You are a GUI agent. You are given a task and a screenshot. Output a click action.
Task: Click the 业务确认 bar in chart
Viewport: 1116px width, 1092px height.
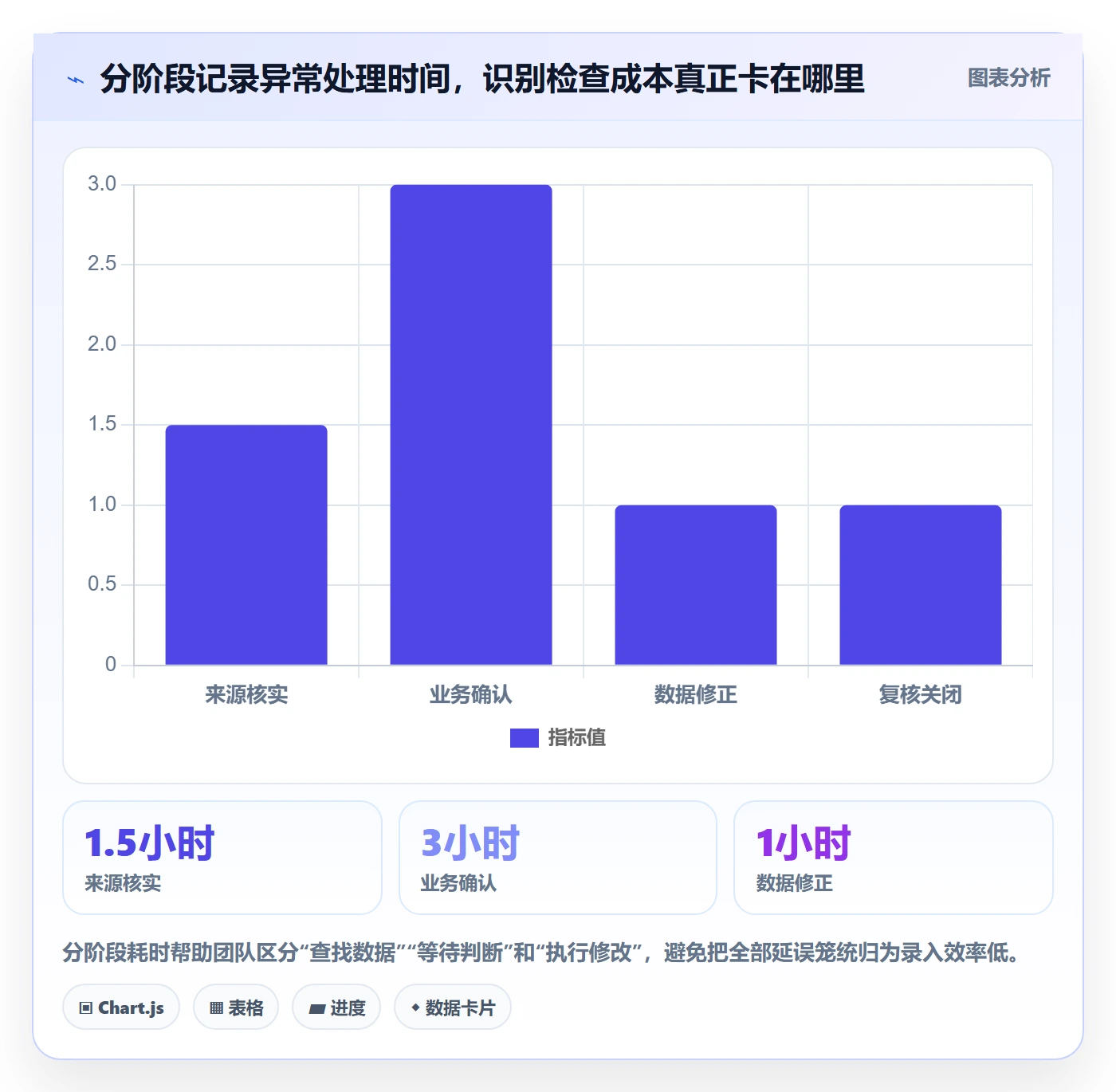coord(471,425)
